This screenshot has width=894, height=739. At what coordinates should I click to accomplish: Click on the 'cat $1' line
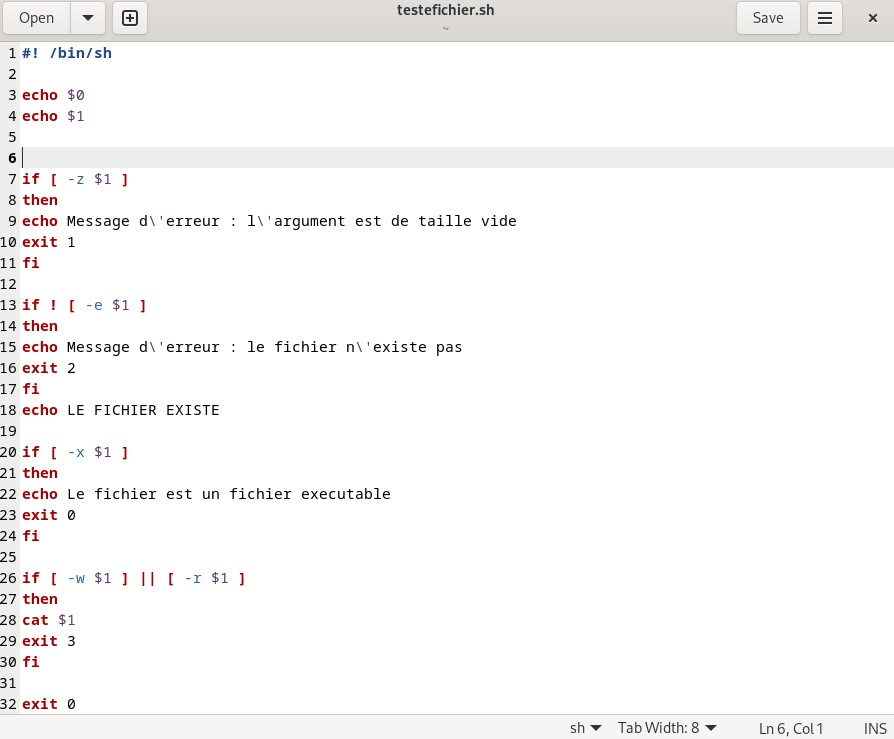pos(48,620)
